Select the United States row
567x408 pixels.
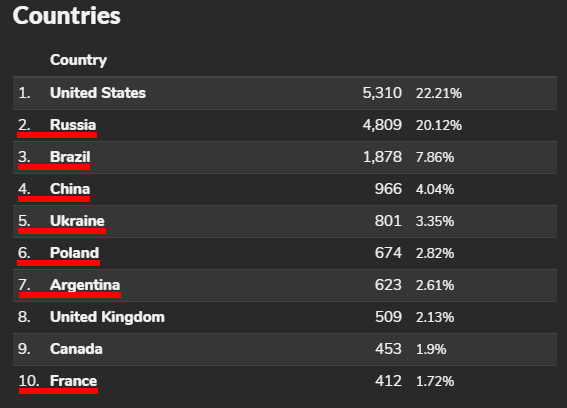pyautogui.click(x=285, y=93)
